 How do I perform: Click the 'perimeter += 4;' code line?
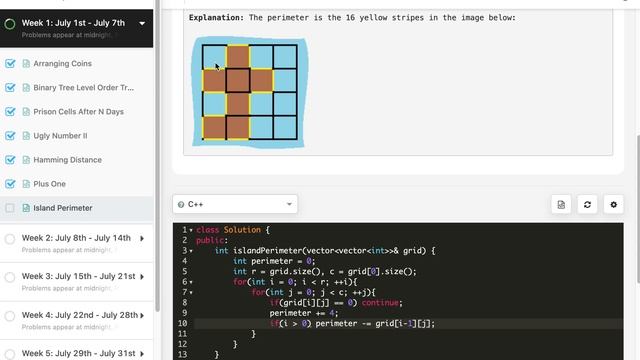coord(304,313)
